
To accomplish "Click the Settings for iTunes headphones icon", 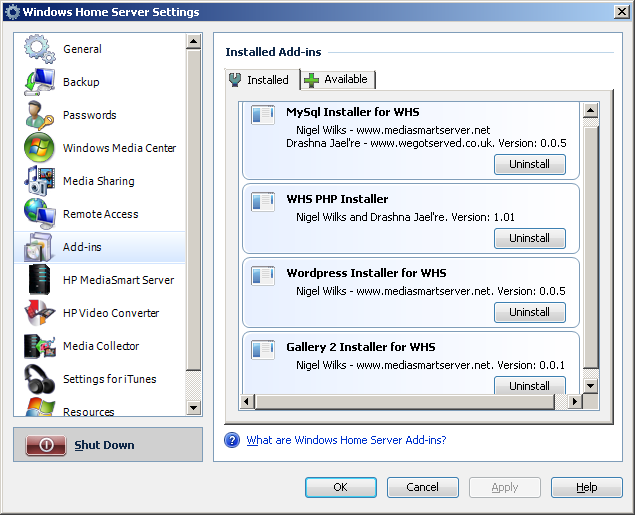I will coord(39,379).
